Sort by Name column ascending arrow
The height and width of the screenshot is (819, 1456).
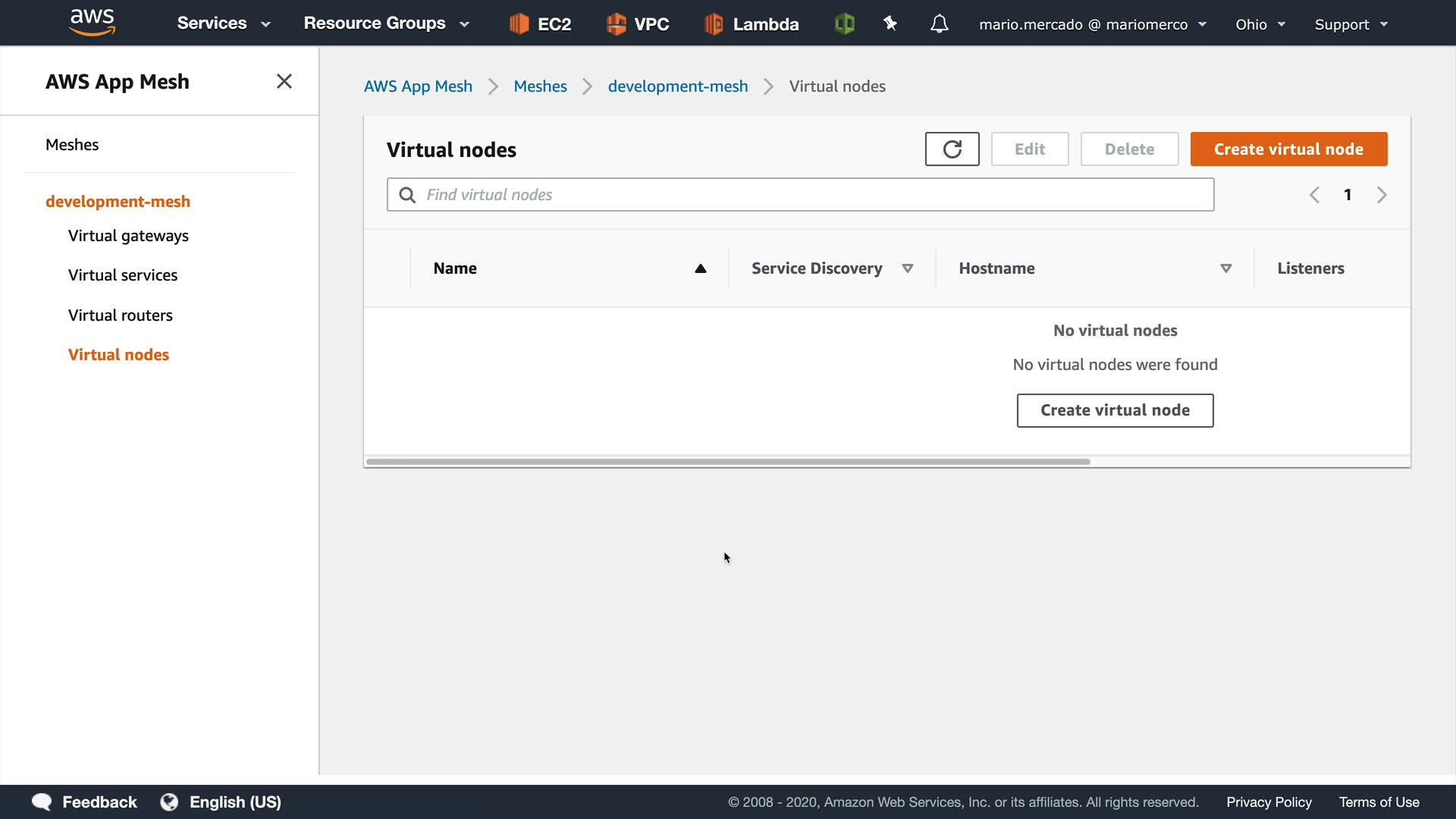pyautogui.click(x=701, y=268)
